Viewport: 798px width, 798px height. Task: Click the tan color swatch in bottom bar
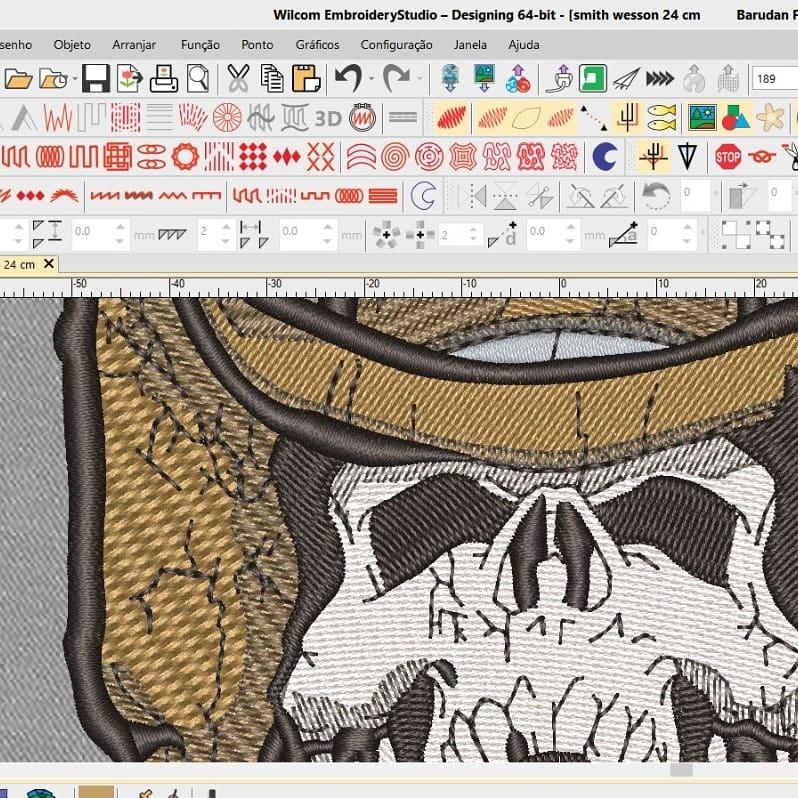click(x=96, y=791)
